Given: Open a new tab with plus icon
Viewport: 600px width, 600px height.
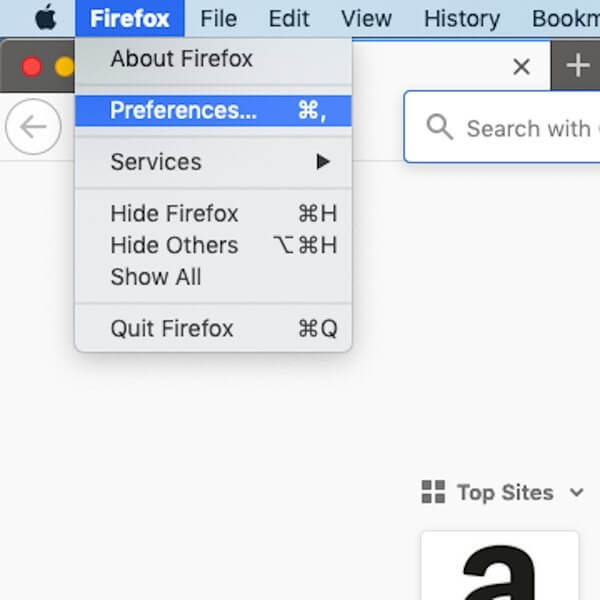Looking at the screenshot, I should tap(577, 66).
